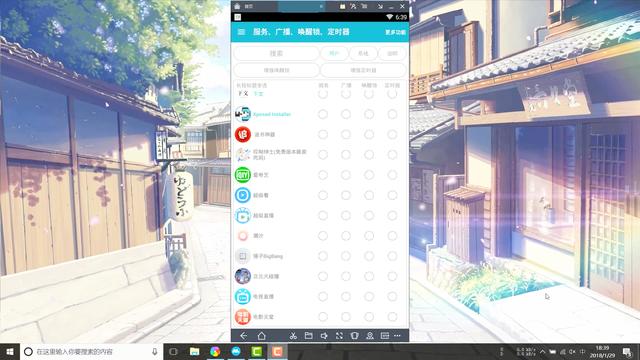Viewport: 640px width, 360px height.
Task: Click the enhance wakelock button below search
Action: click(276, 70)
